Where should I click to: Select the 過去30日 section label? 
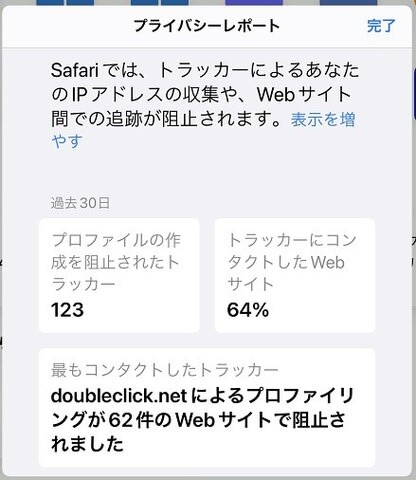click(80, 203)
